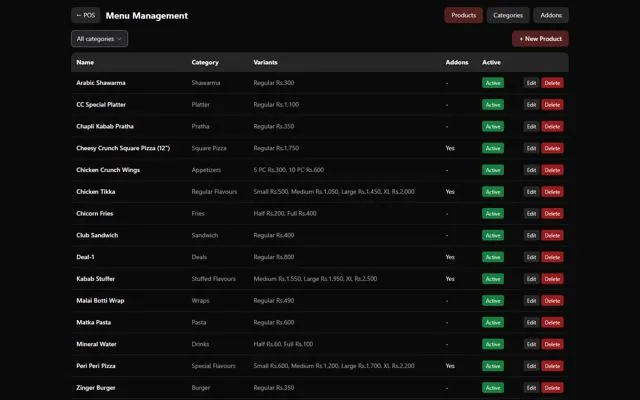
Task: Switch to the Addons tab
Action: click(x=551, y=15)
